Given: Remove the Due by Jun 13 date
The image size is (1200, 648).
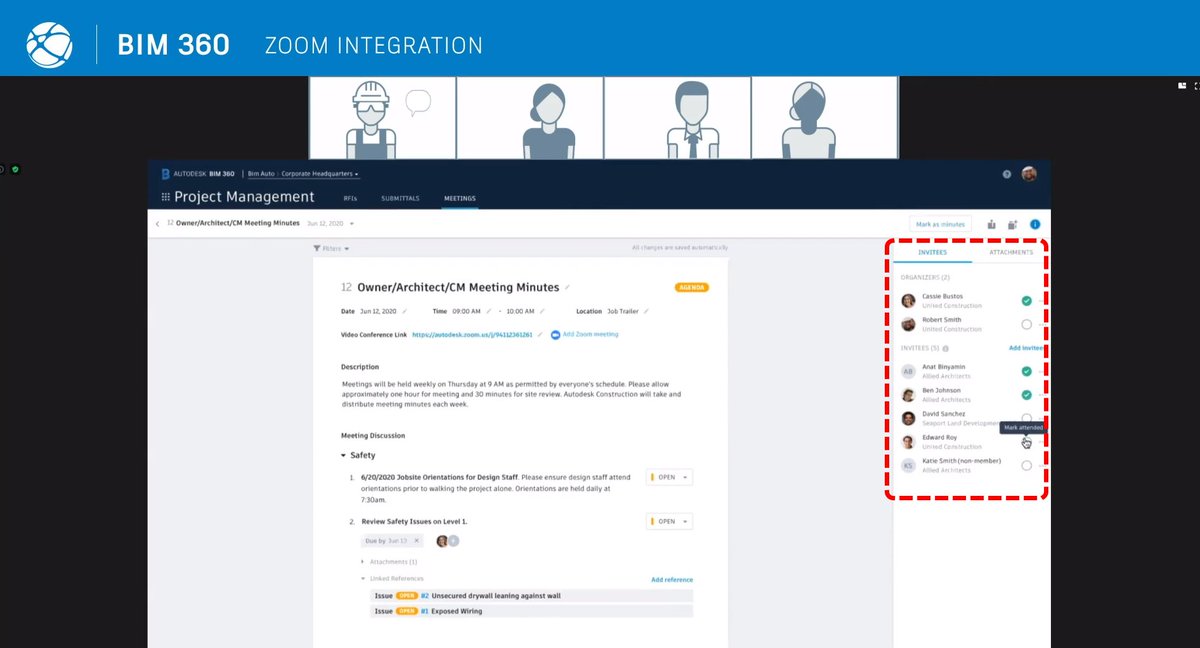Looking at the screenshot, I should pos(416,541).
